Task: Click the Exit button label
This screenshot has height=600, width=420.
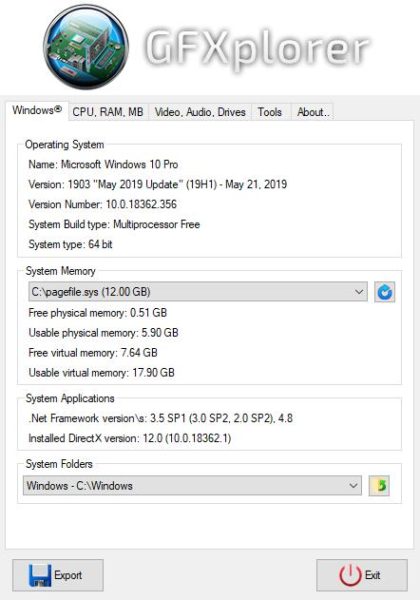Action: pyautogui.click(x=373, y=575)
